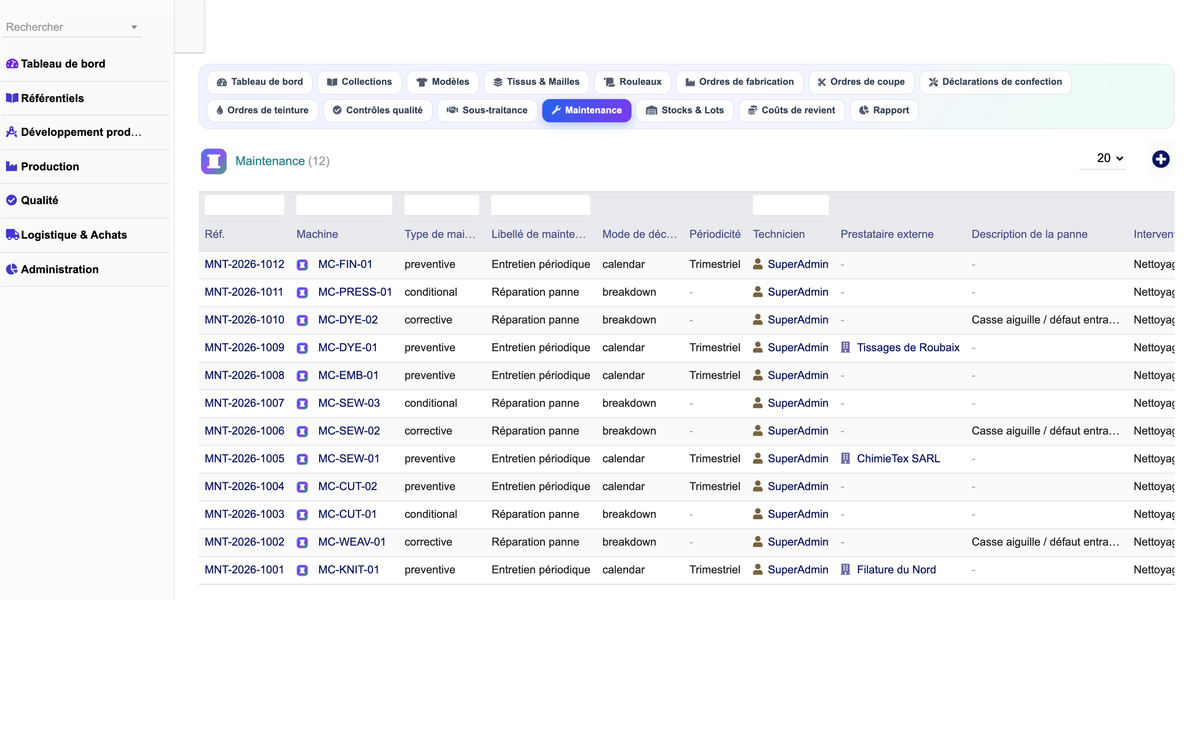Click building icon next to Filature du Nord
The image size is (1200, 743).
tap(845, 570)
